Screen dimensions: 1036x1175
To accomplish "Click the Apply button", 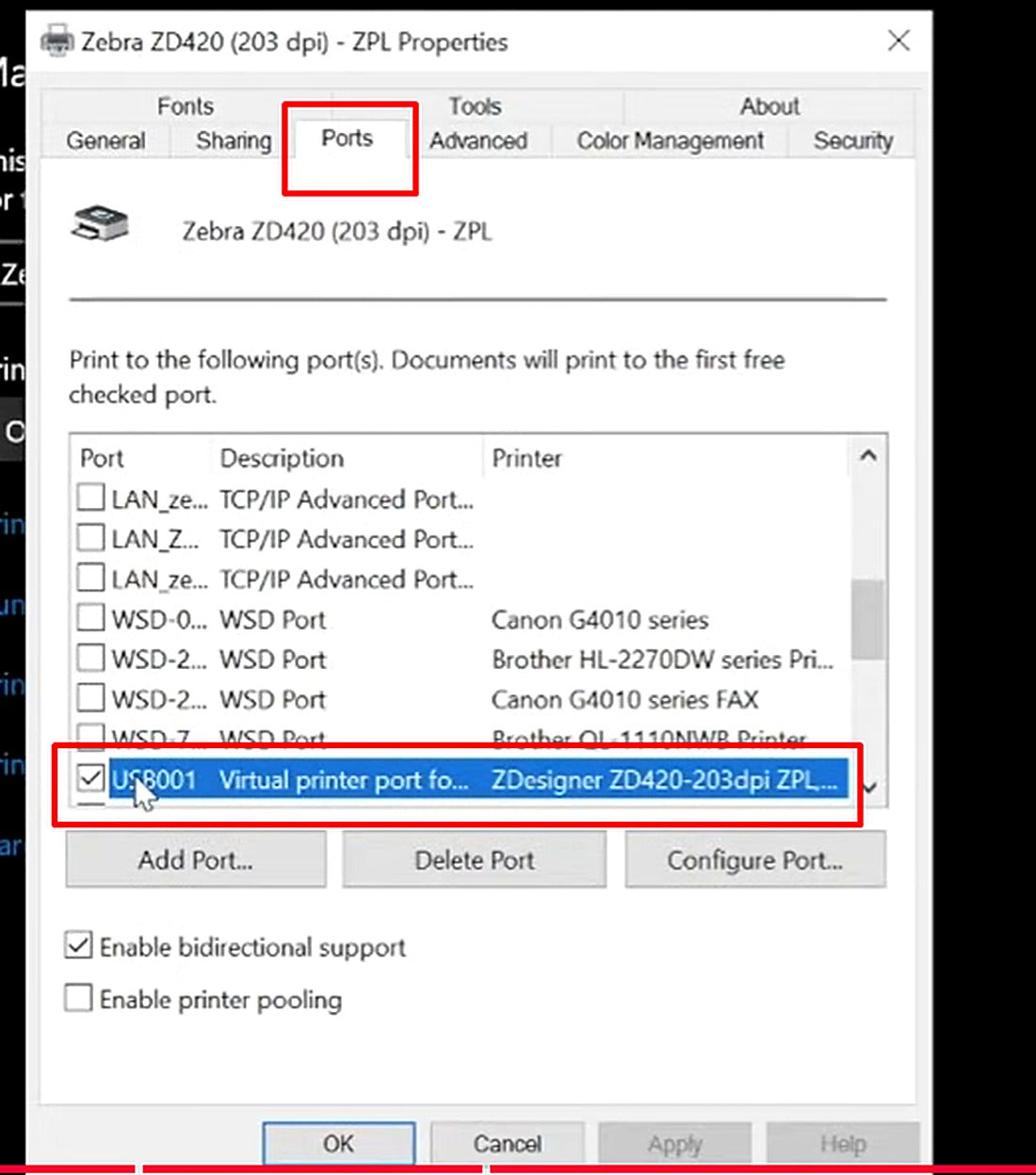I will 675,1143.
